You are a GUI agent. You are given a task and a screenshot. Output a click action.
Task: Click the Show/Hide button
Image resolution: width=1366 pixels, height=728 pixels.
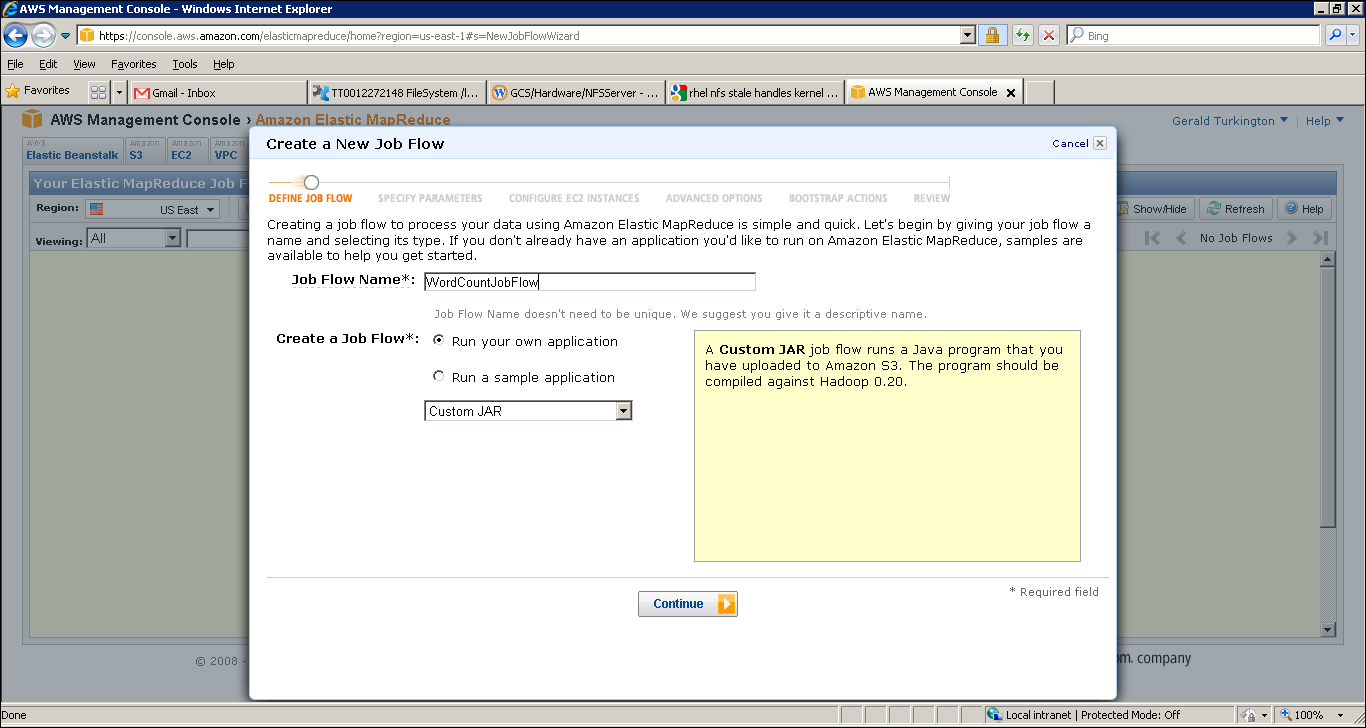1154,209
